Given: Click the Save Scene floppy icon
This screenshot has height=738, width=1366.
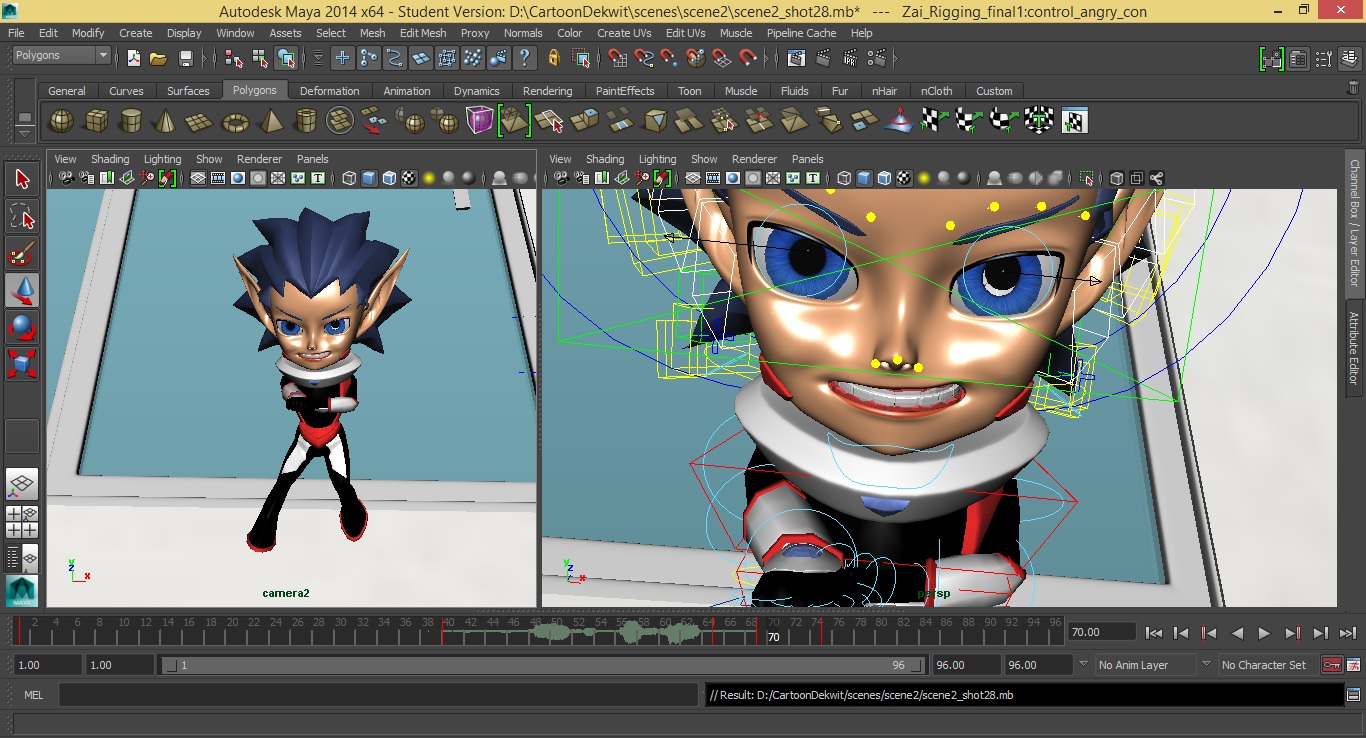Looking at the screenshot, I should click(185, 58).
